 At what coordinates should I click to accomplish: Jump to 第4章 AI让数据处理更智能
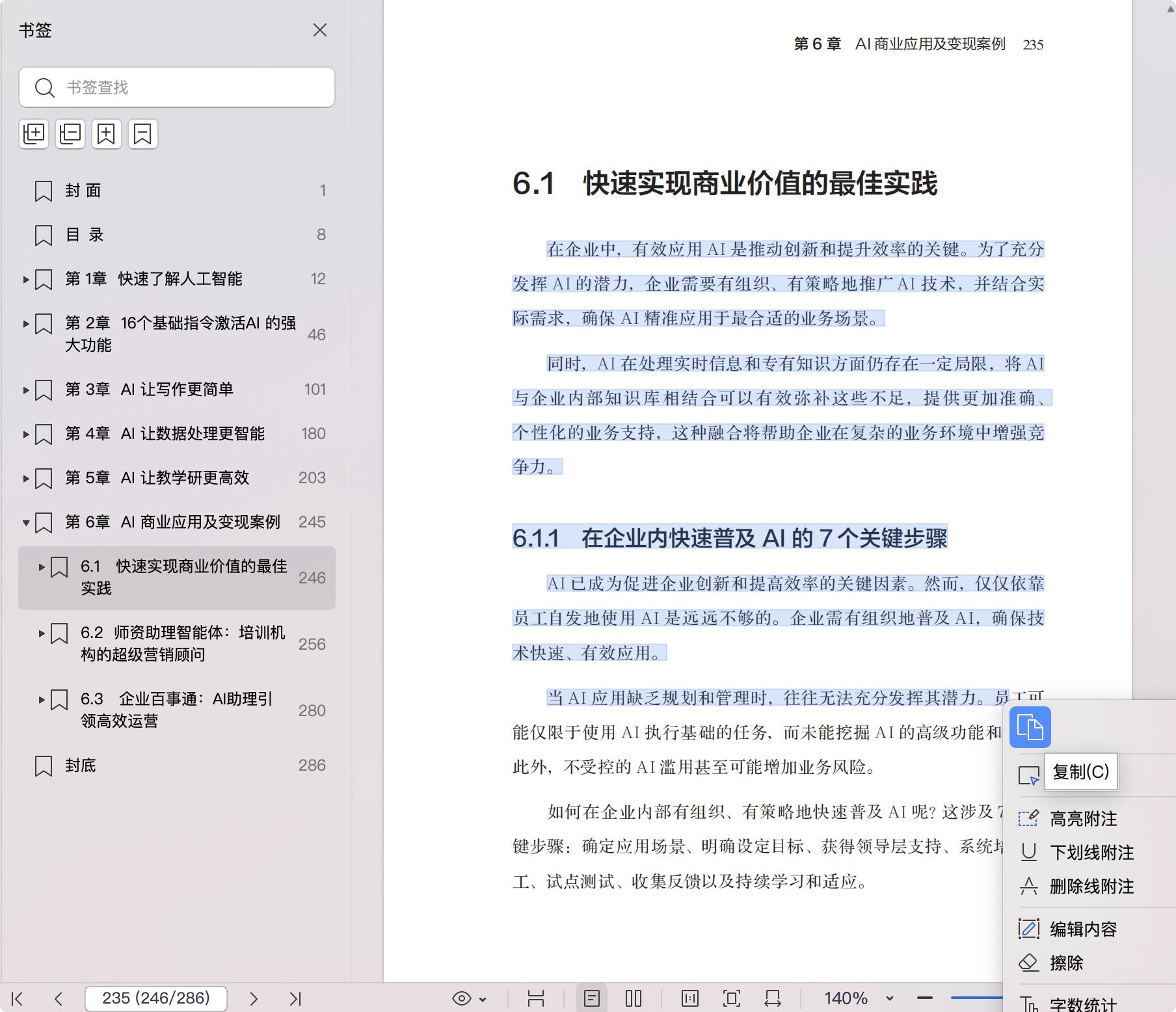pos(165,434)
